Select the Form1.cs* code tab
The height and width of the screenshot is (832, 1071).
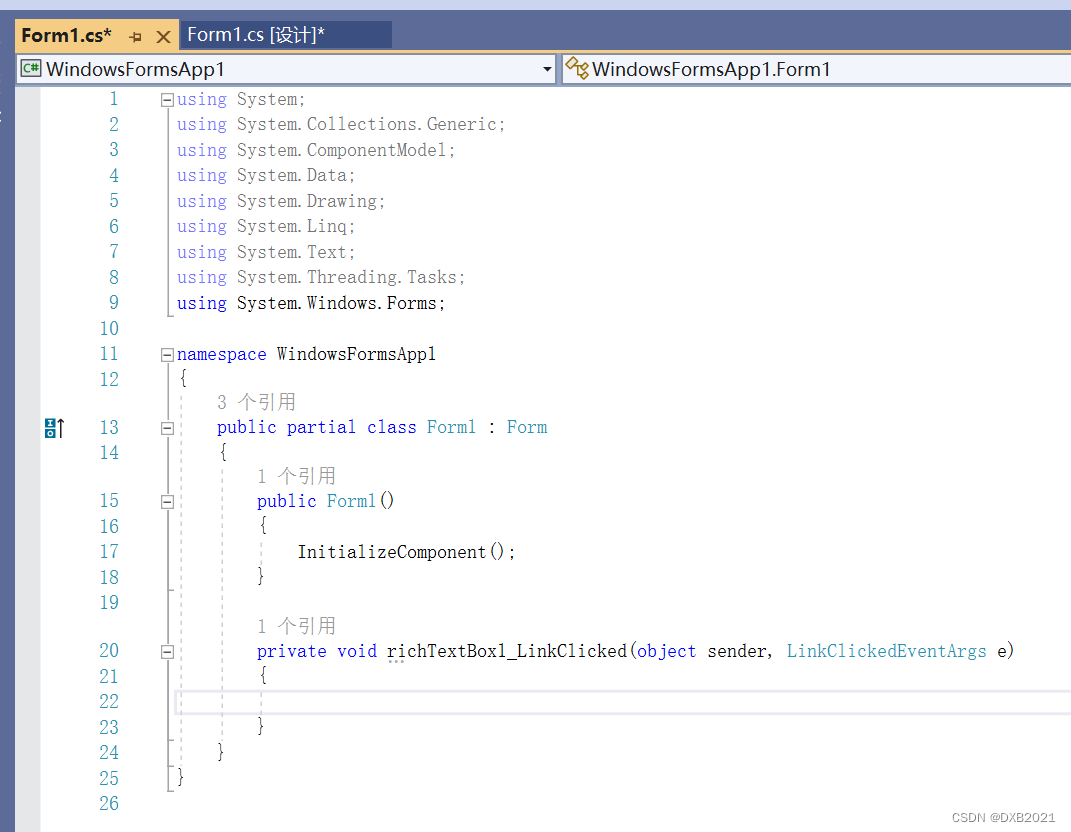point(66,35)
